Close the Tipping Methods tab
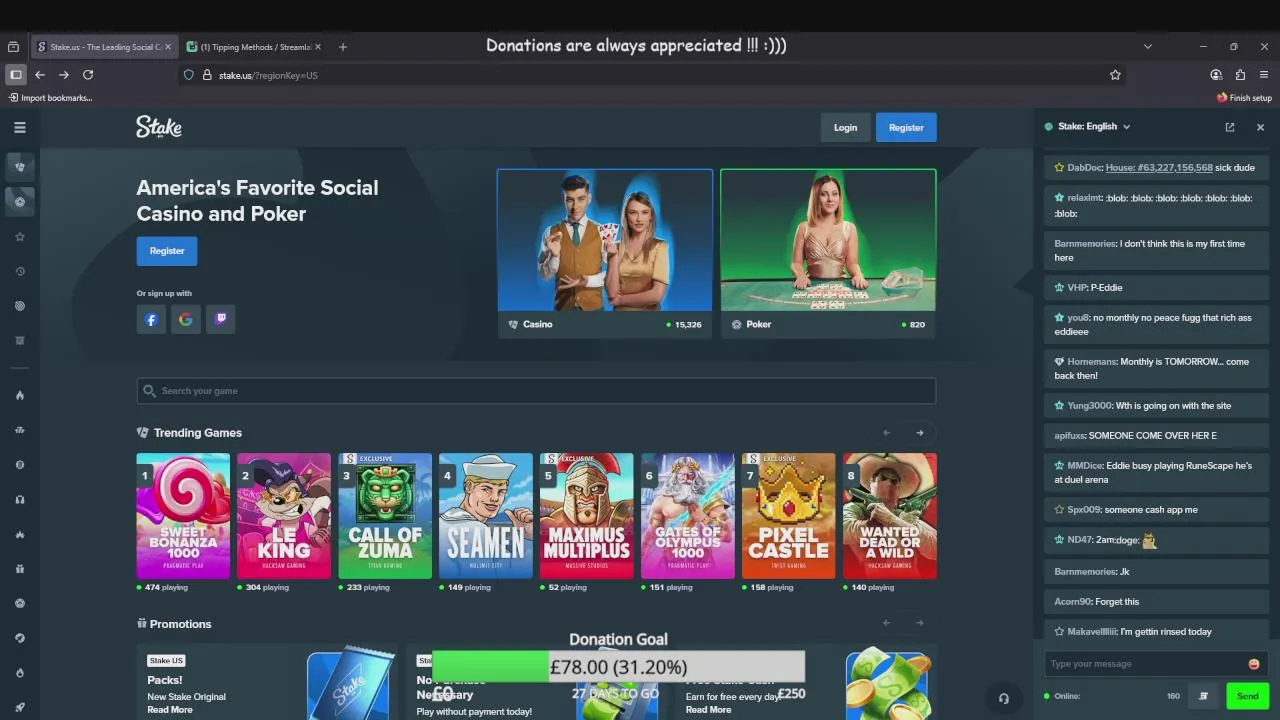The width and height of the screenshot is (1280, 720). click(x=318, y=47)
